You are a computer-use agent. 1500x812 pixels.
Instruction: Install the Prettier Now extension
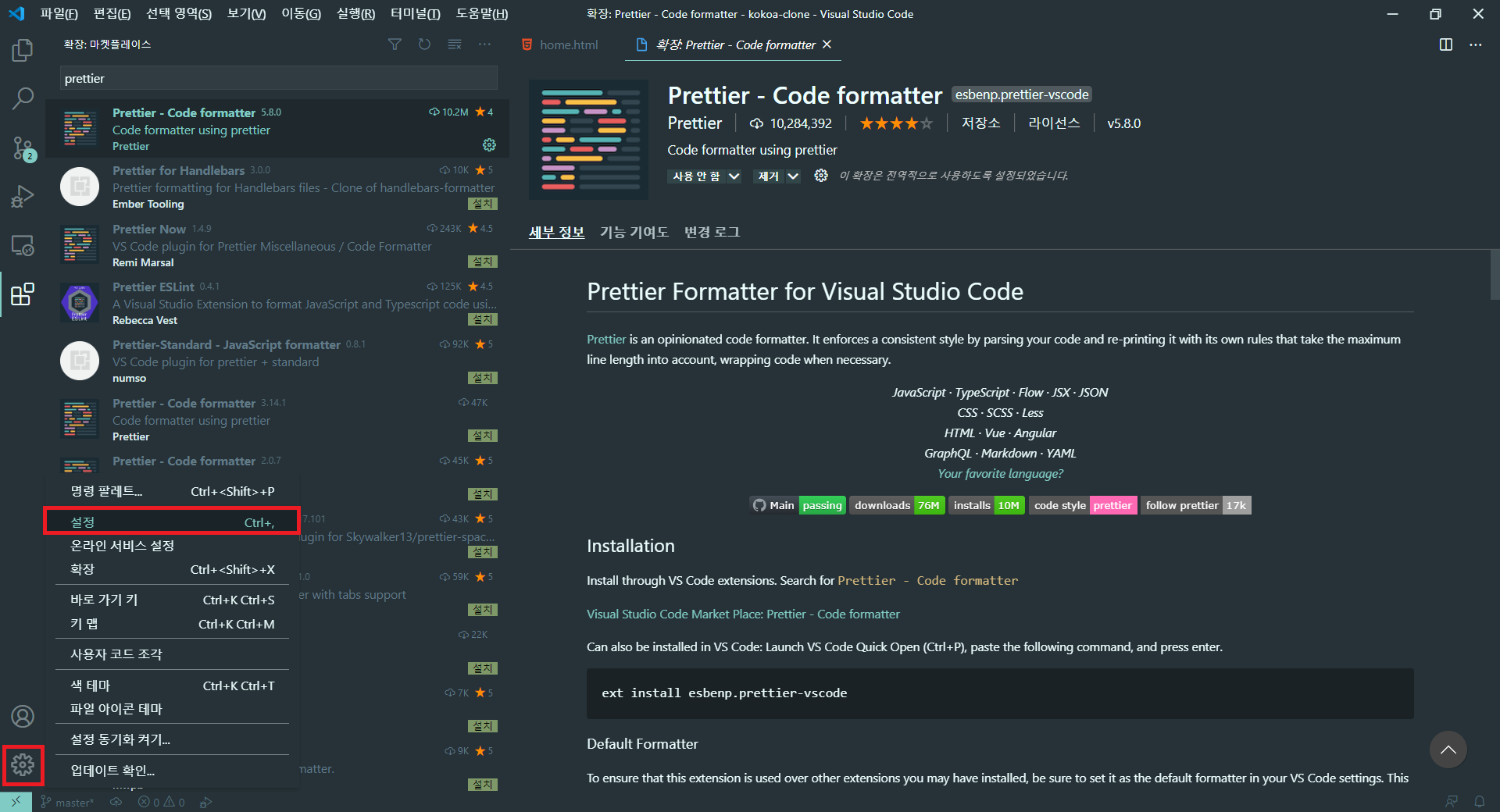coord(483,262)
